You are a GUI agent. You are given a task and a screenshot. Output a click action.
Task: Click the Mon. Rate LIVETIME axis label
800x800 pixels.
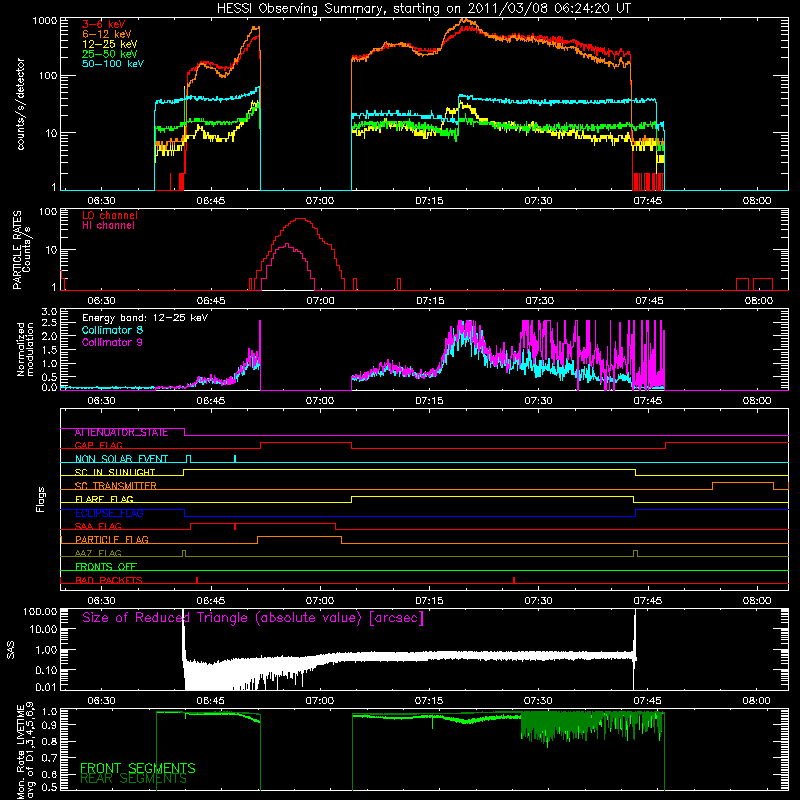click(25, 750)
